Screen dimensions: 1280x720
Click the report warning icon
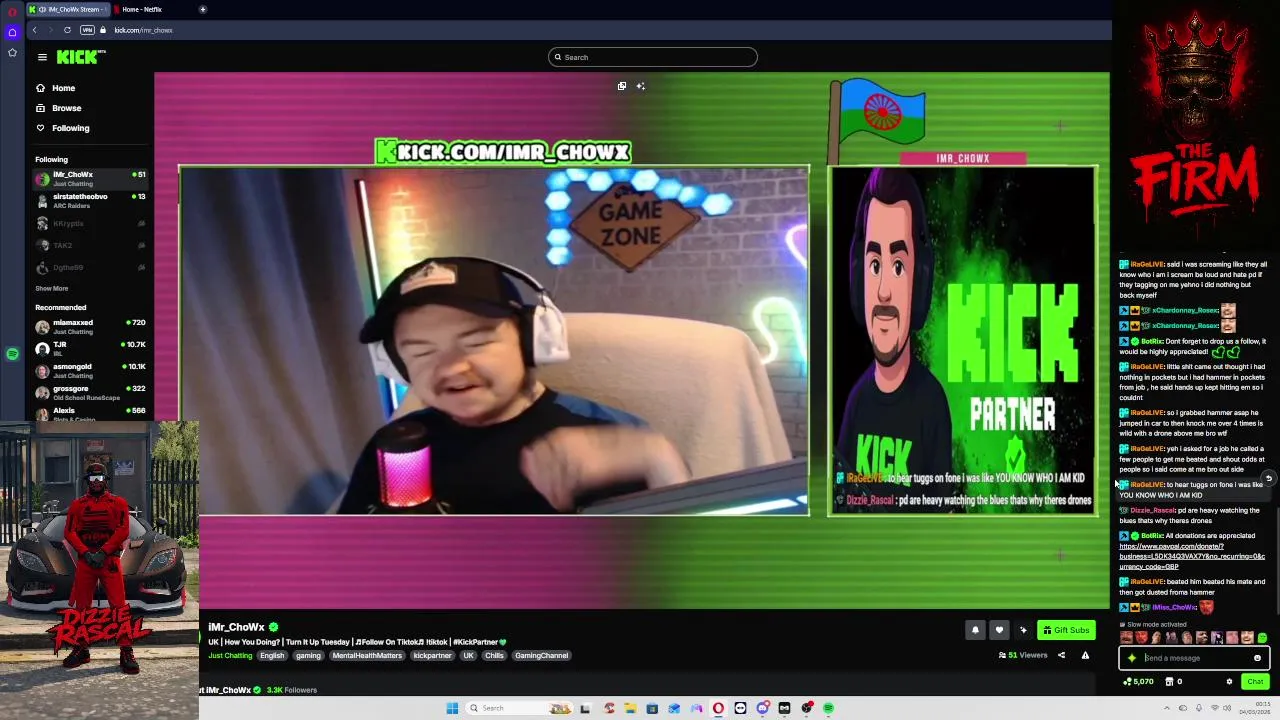[x=1085, y=656]
